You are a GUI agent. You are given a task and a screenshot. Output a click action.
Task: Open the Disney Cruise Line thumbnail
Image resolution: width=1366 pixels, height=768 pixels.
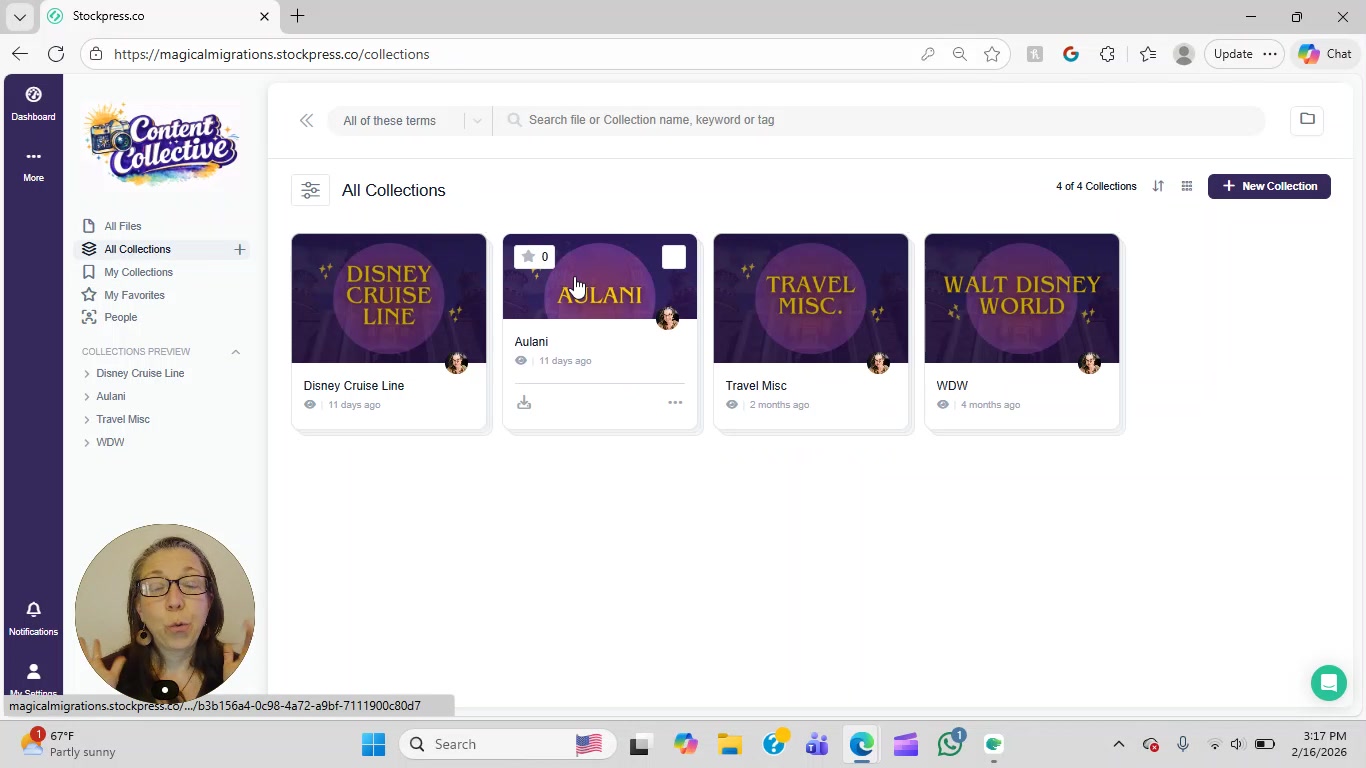pyautogui.click(x=389, y=298)
